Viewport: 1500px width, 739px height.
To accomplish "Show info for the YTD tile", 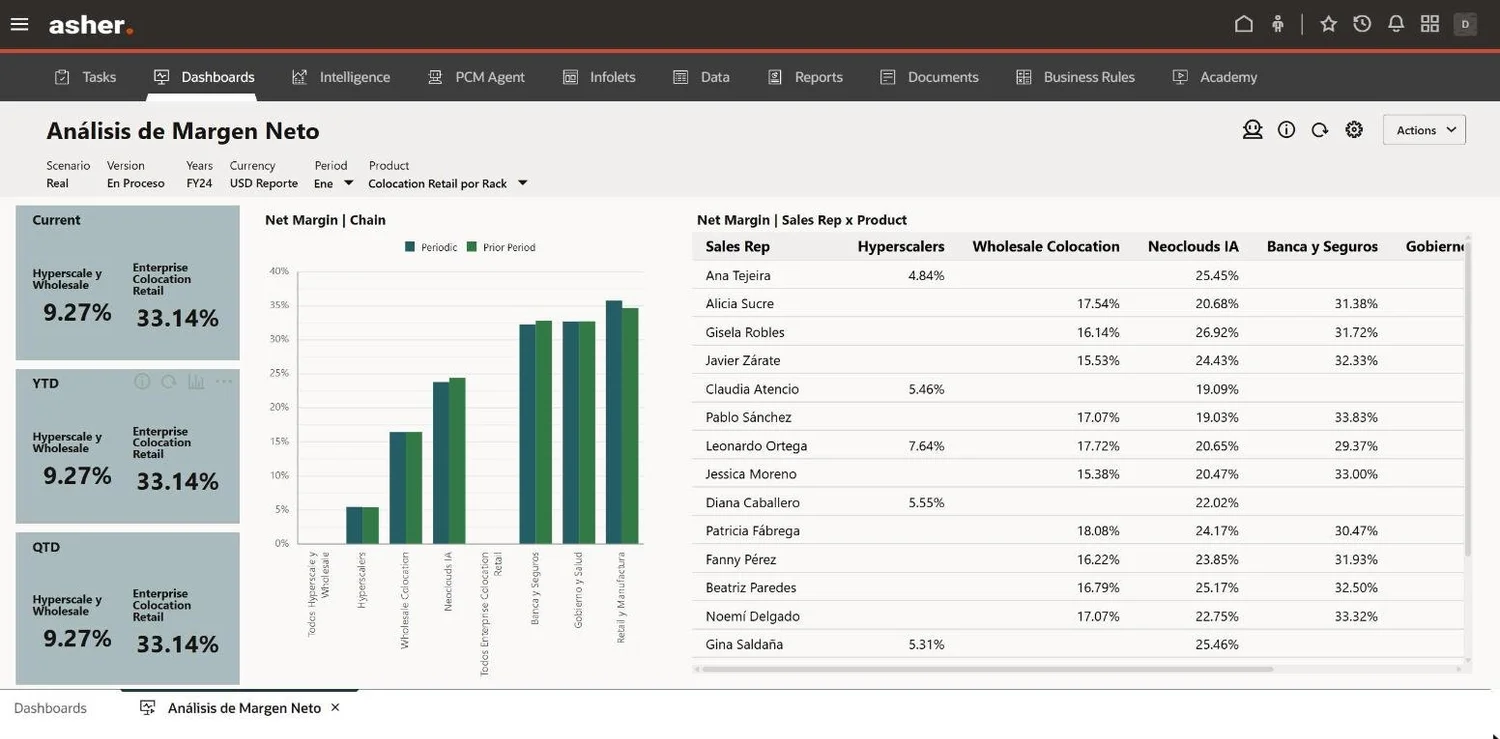I will (x=142, y=381).
